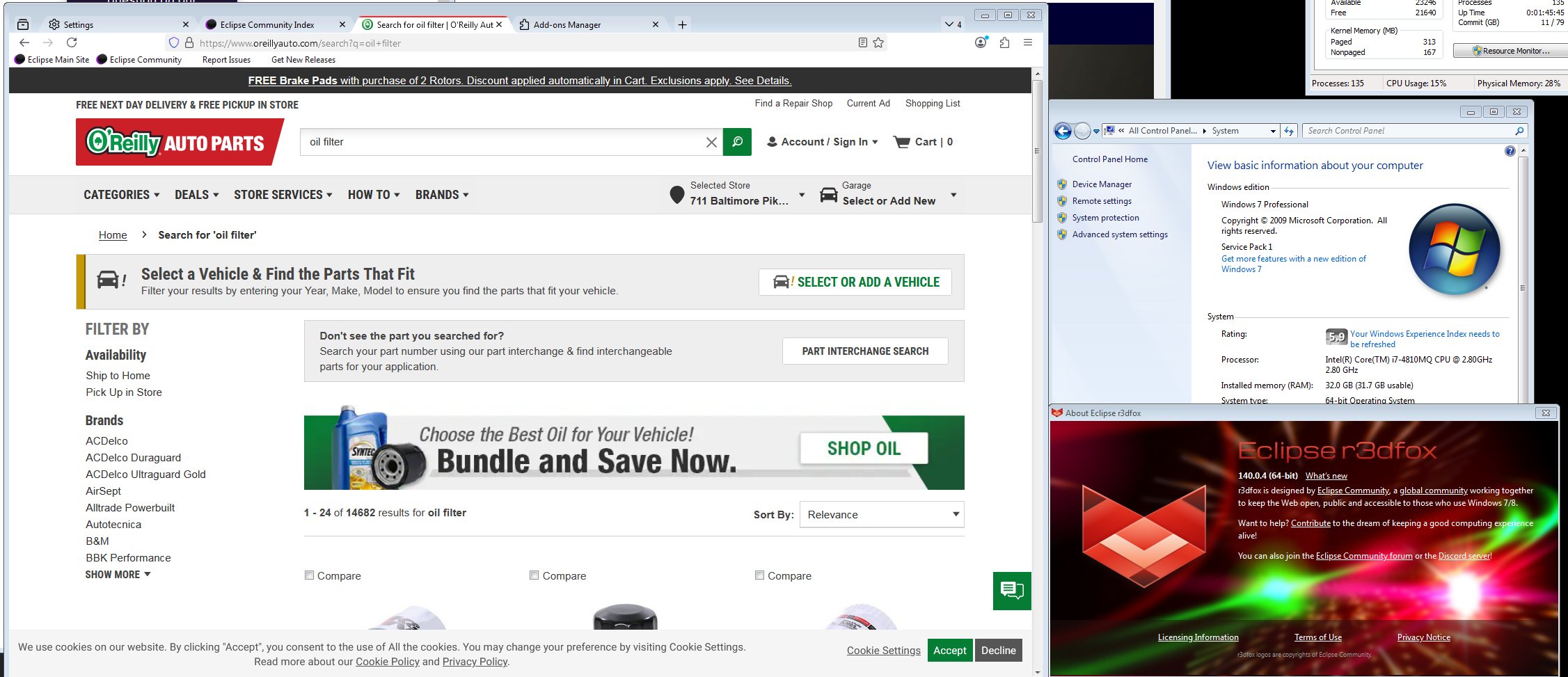Viewport: 1568px width, 677px height.
Task: Click the Control Panel help icon
Action: (x=1510, y=151)
